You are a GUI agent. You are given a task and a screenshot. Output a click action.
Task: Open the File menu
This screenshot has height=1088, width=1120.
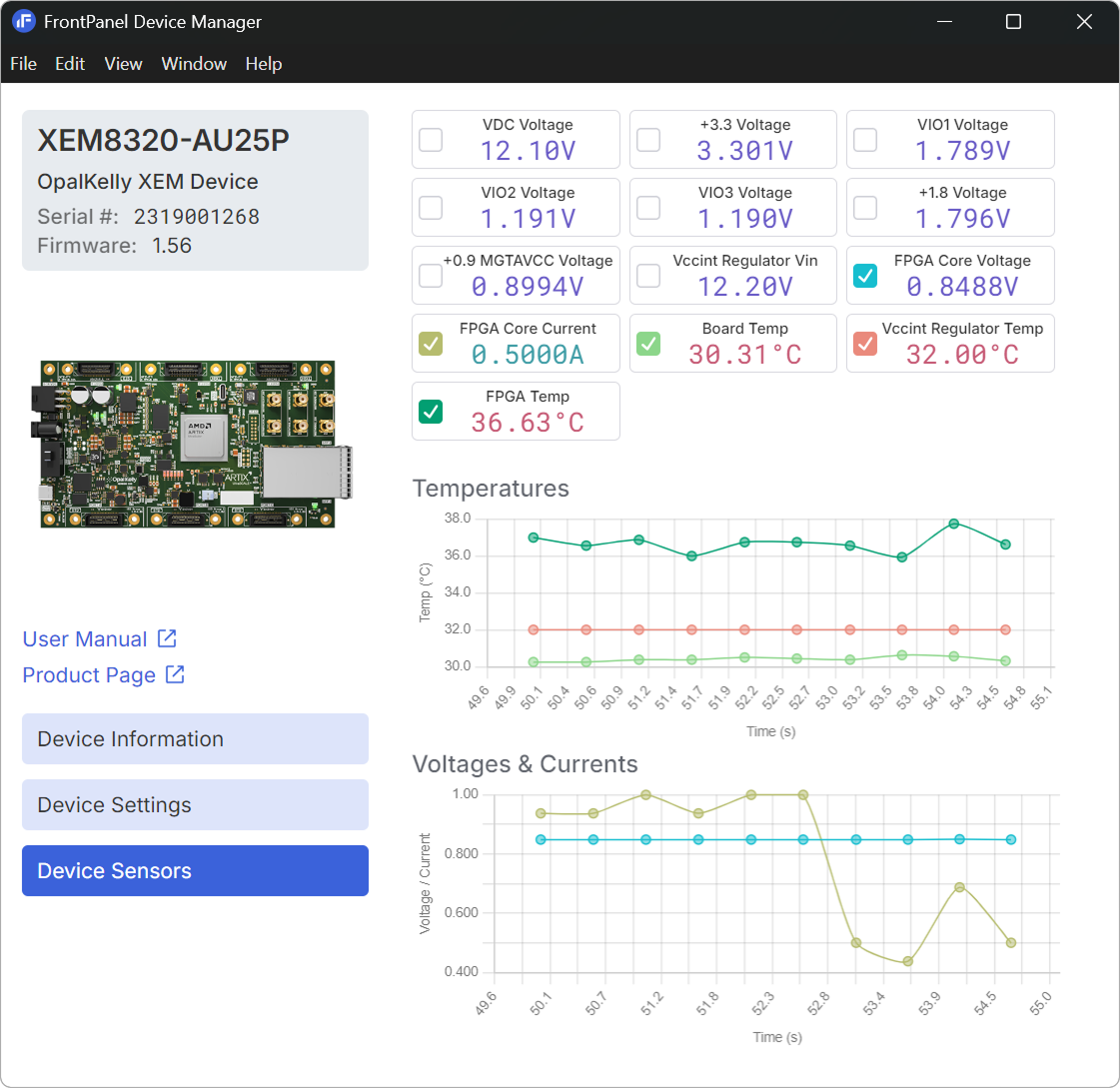point(24,64)
